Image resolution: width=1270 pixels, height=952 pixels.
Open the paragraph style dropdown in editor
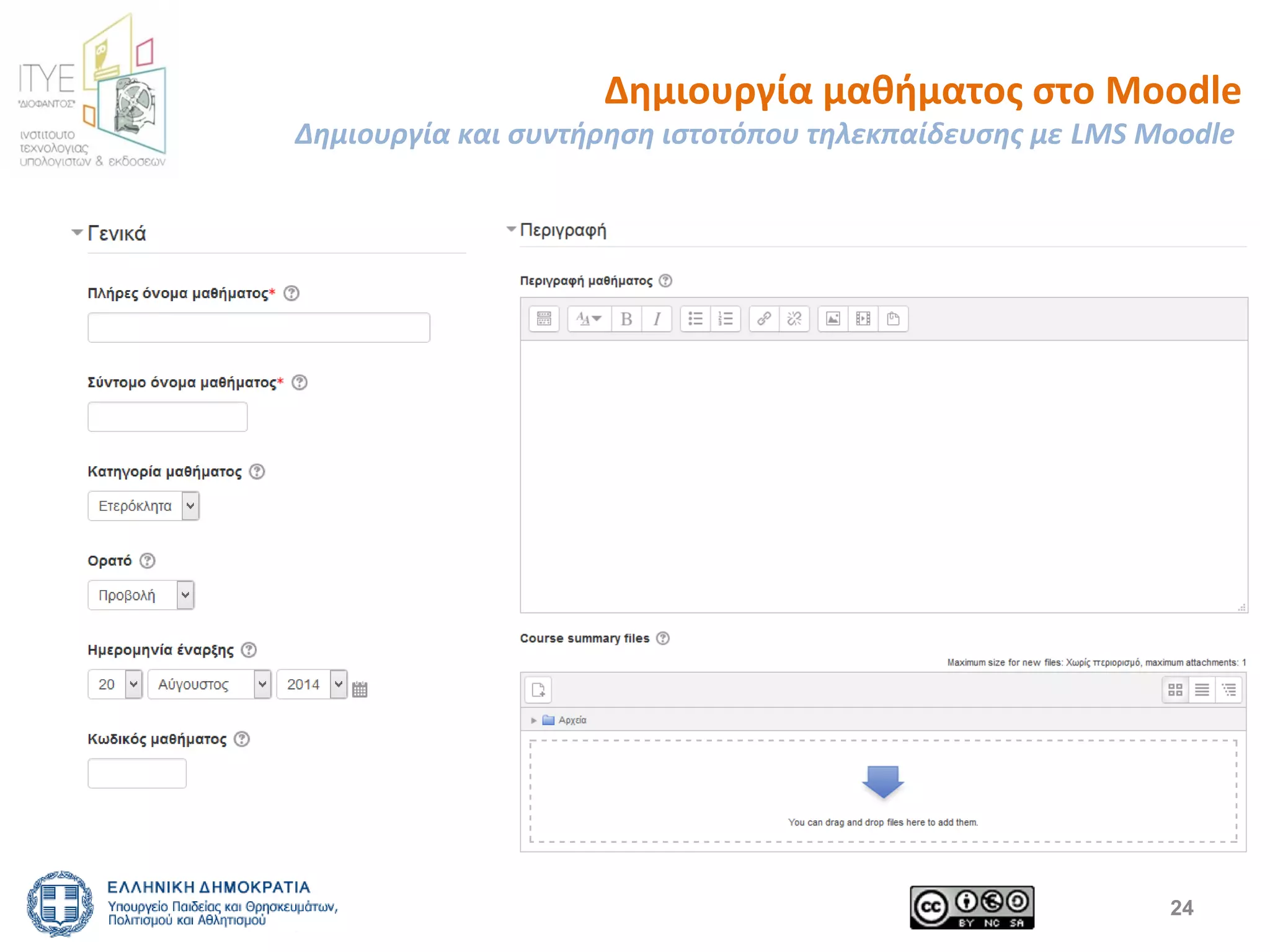click(x=589, y=319)
